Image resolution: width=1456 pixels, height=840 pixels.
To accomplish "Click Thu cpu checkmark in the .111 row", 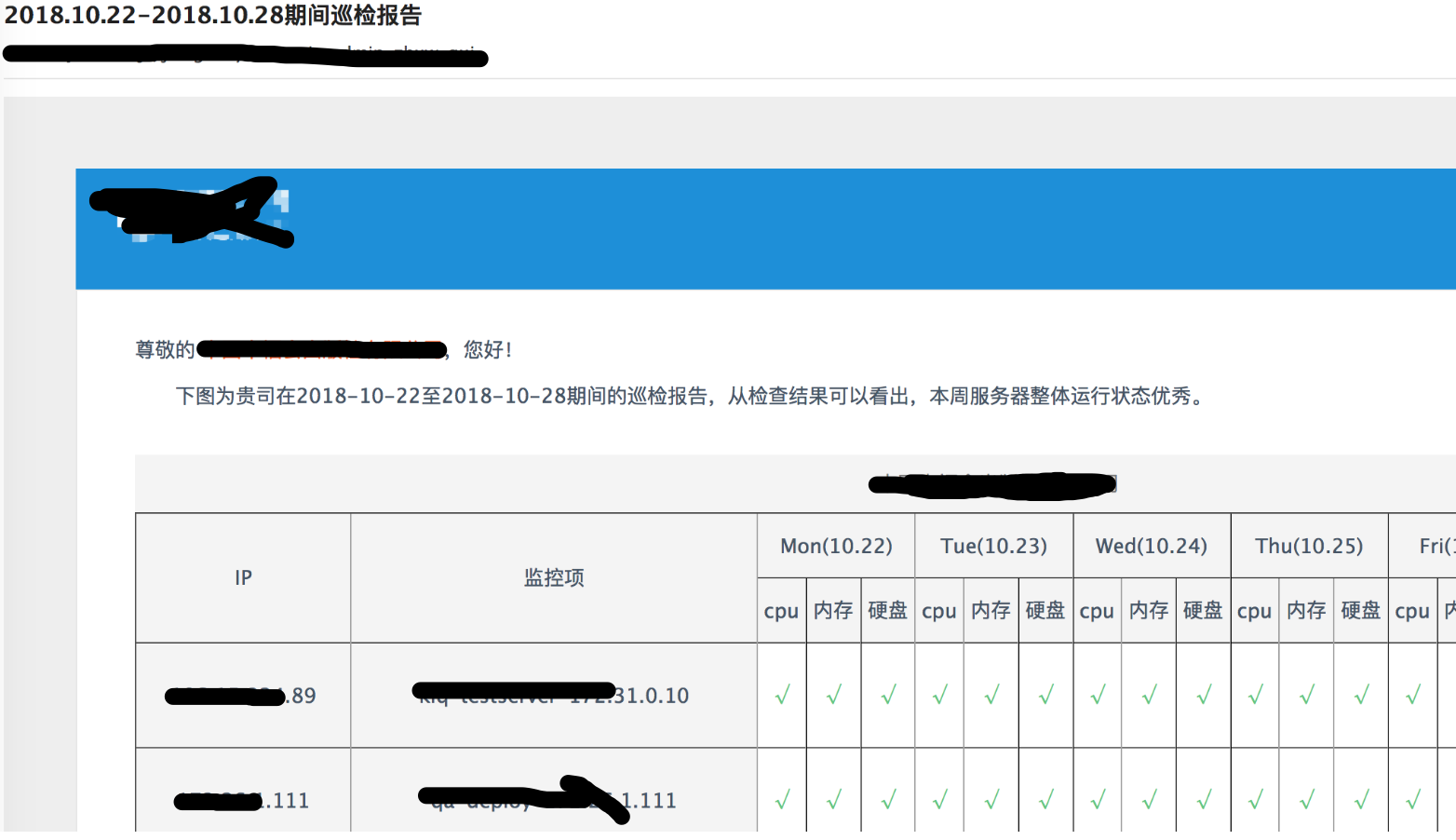I will [1256, 799].
